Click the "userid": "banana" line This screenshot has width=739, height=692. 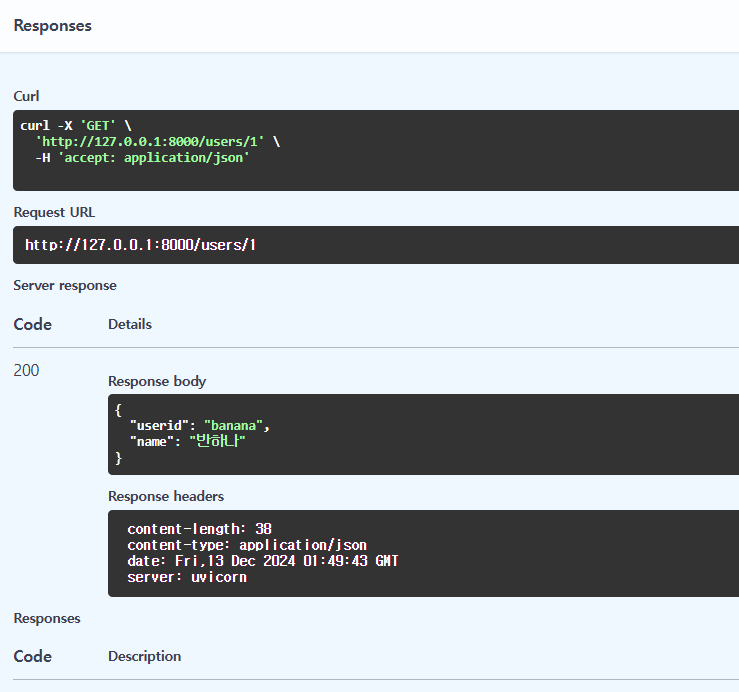tap(200, 426)
